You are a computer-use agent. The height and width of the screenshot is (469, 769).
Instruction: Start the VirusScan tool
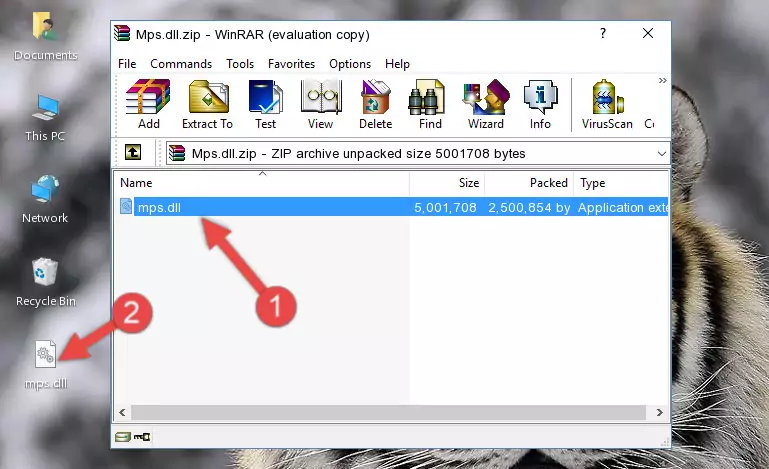[x=607, y=104]
